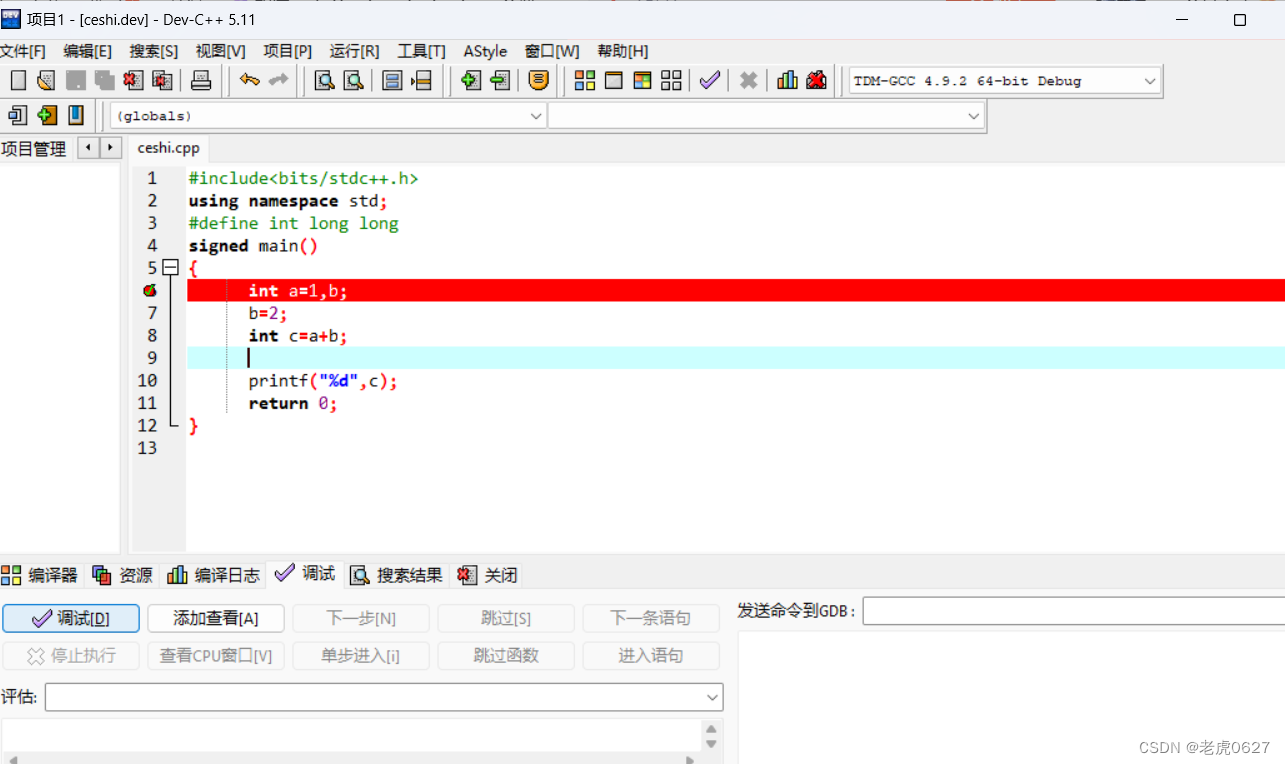Click the Redo arrow icon

pyautogui.click(x=278, y=80)
